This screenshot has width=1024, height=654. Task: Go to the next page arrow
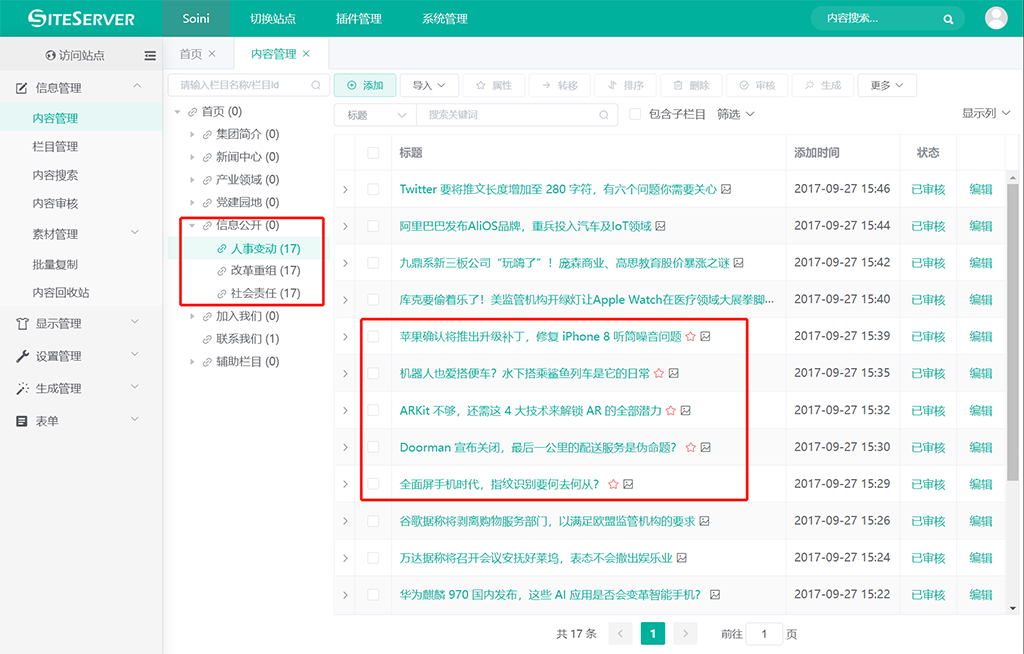point(685,633)
